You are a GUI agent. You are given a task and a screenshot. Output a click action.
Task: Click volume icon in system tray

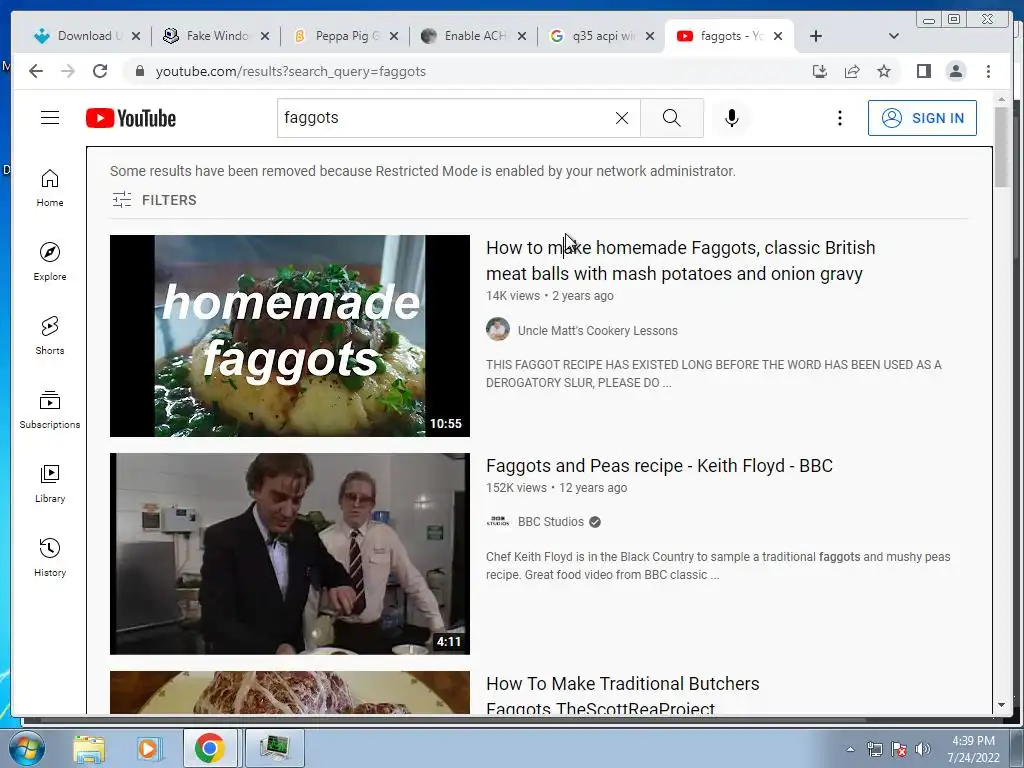pos(923,749)
